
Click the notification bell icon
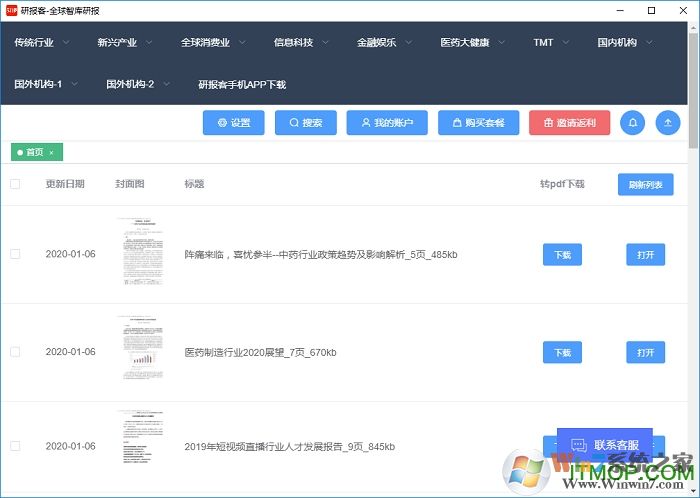(x=632, y=123)
